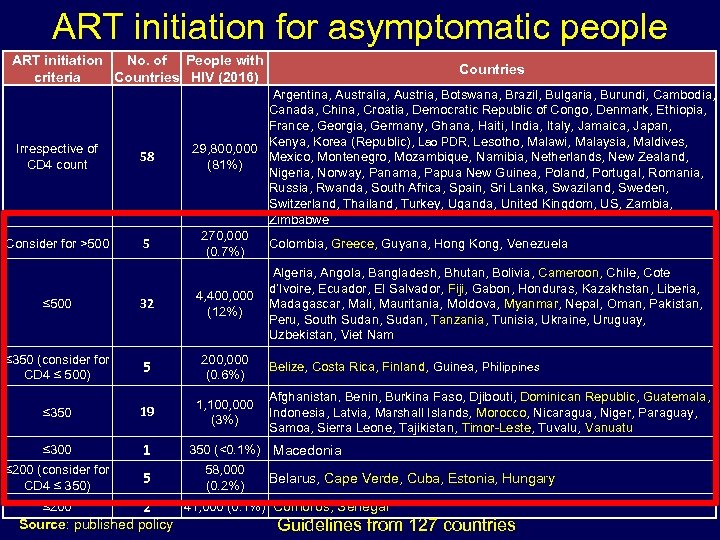Screen dimensions: 720x540
Task: Click "Macedonia" in the countries column
Action: (x=307, y=450)
